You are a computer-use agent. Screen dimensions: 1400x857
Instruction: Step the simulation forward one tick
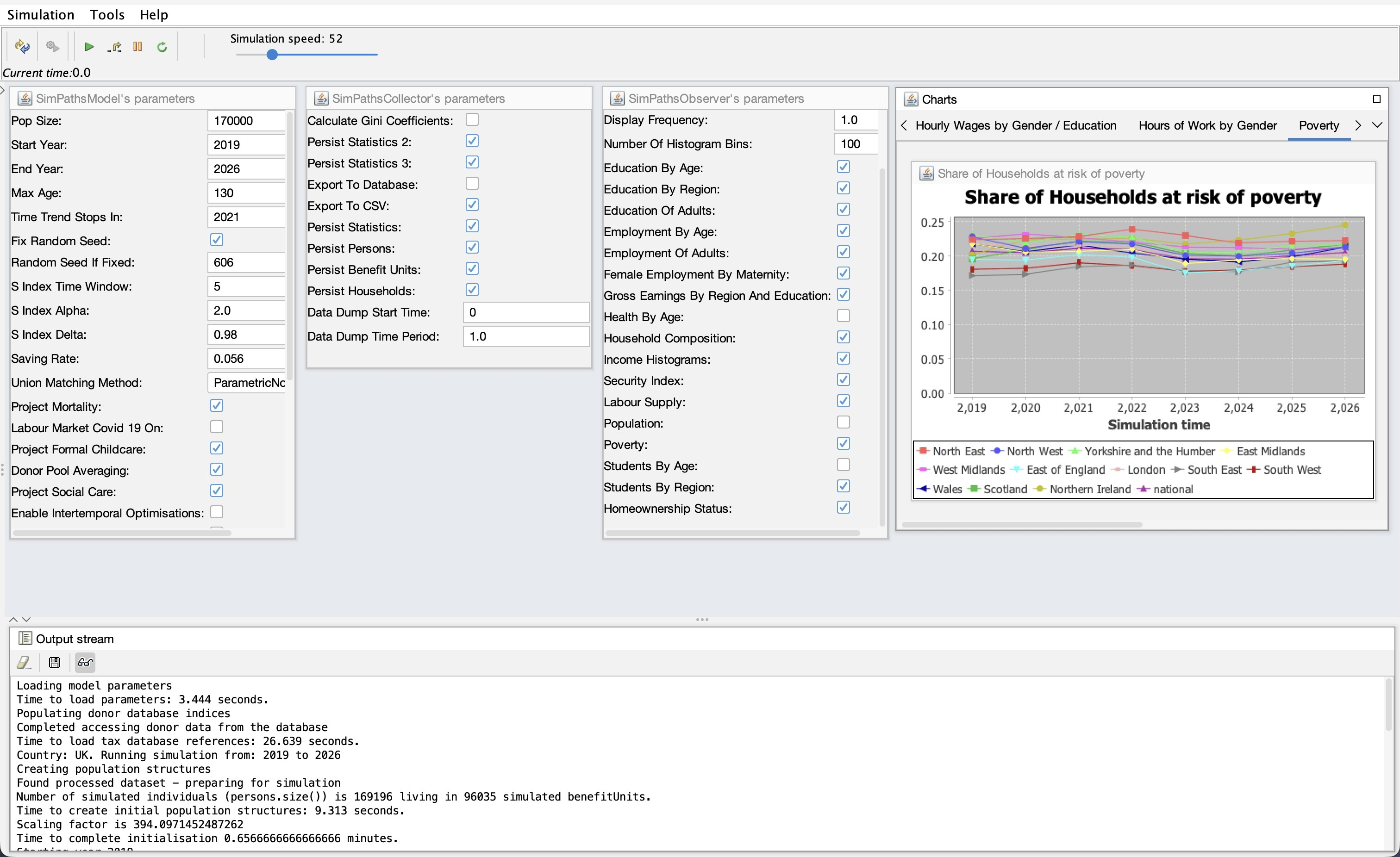(114, 47)
